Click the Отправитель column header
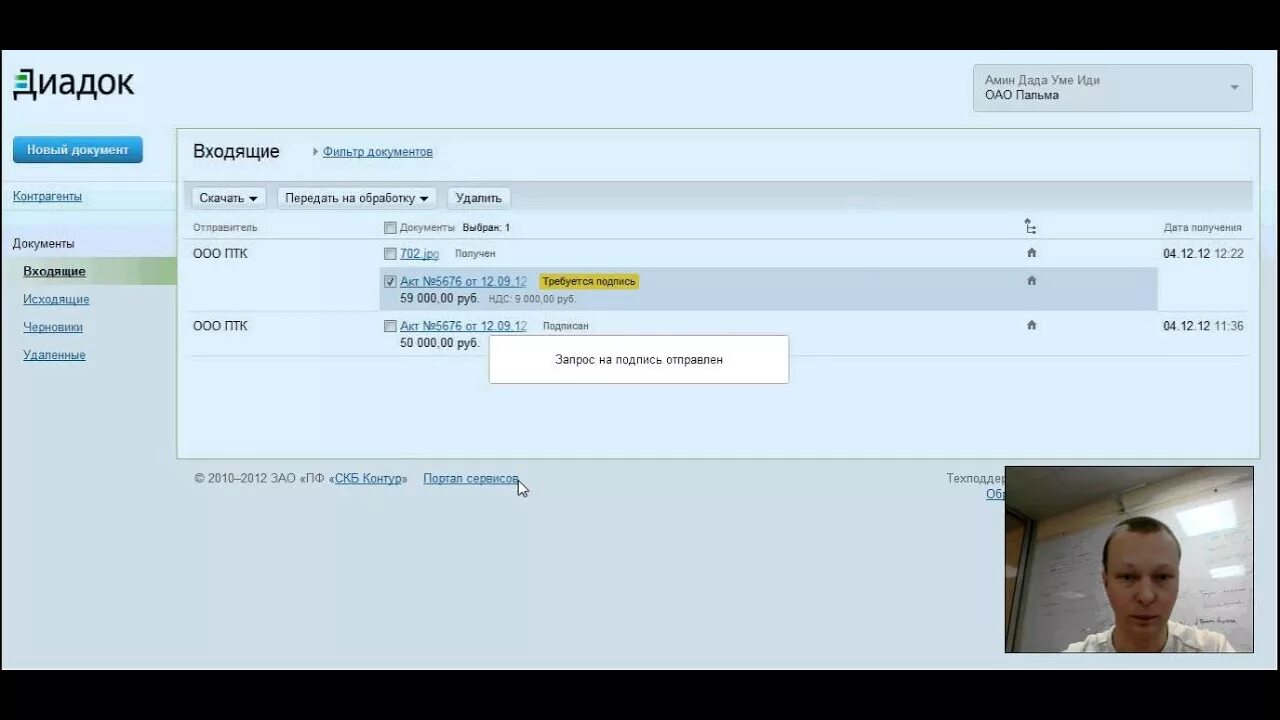1280x720 pixels. coord(225,228)
